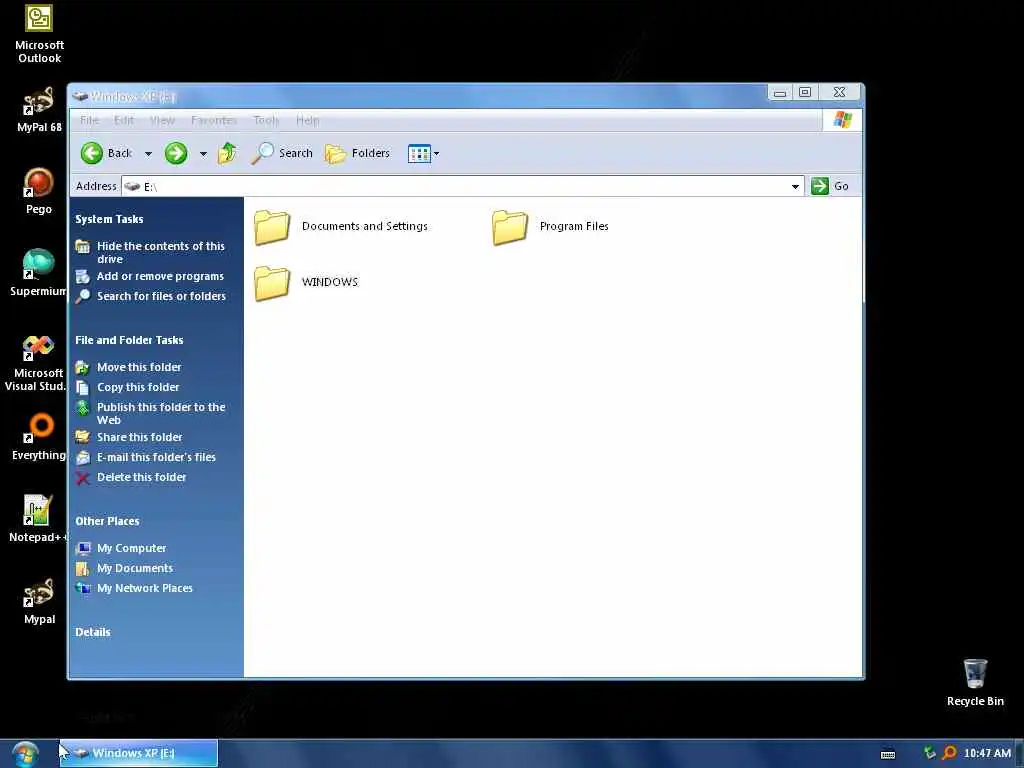Open My Documents from Other Places

tap(135, 569)
